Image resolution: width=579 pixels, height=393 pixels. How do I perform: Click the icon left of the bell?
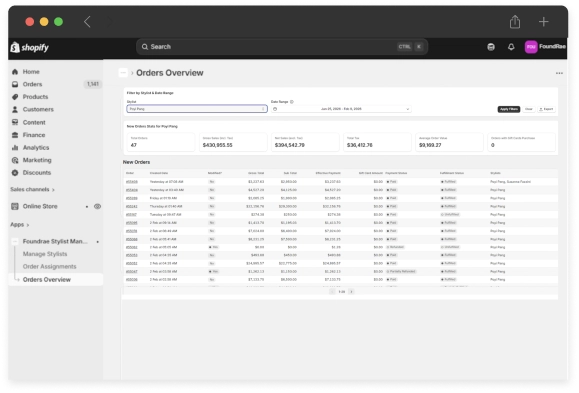(x=491, y=47)
